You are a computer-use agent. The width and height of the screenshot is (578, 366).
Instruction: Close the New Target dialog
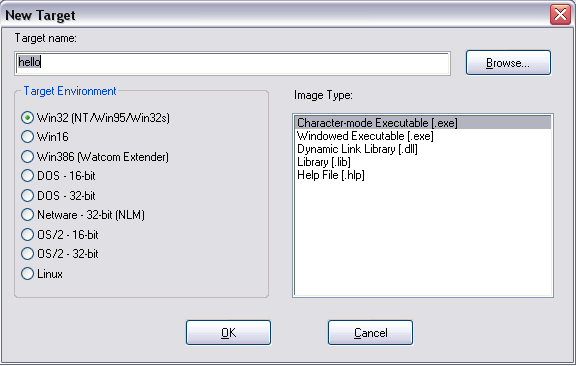[560, 15]
